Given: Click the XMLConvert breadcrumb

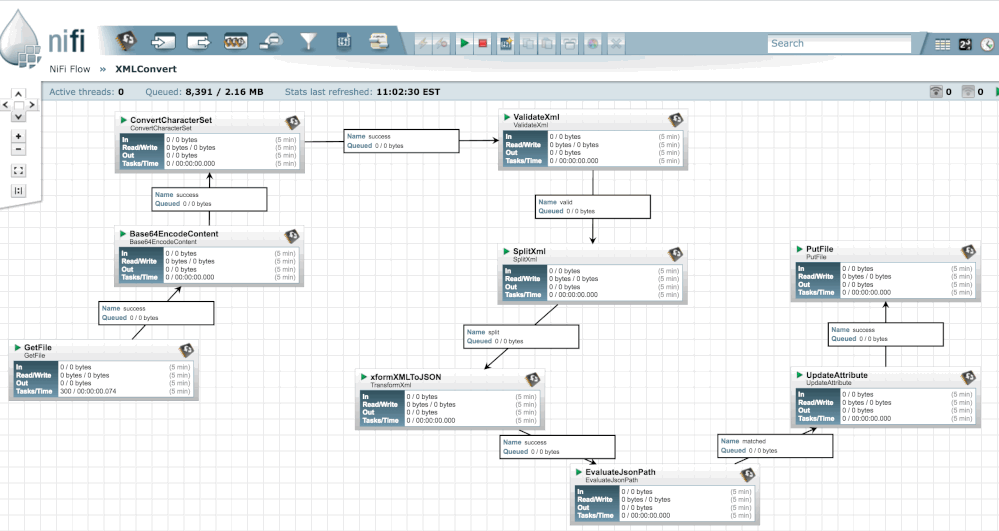Looking at the screenshot, I should (x=146, y=69).
